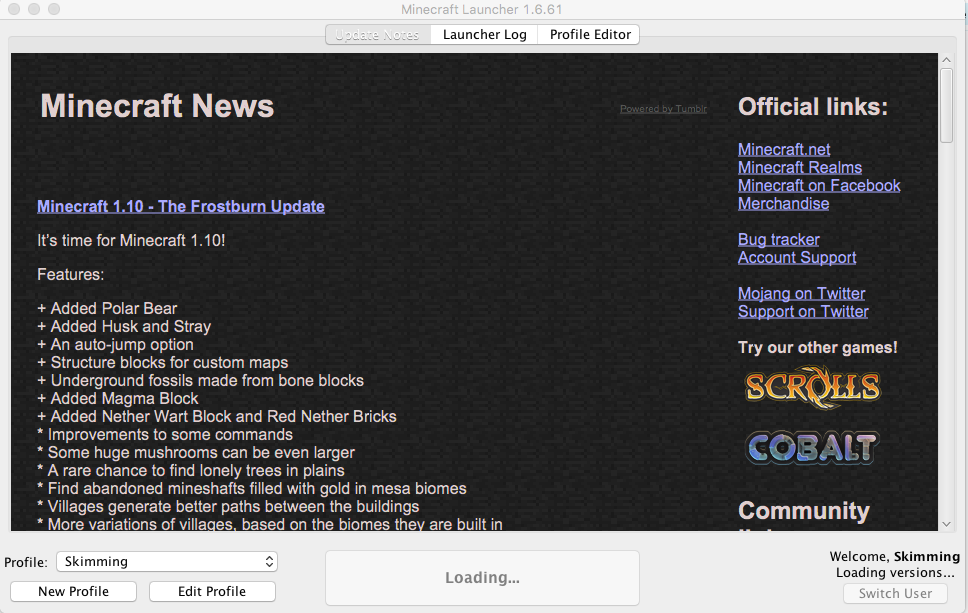968x613 pixels.
Task: Open the Minecraft 1.10 Frostburn Update article
Action: coord(181,206)
